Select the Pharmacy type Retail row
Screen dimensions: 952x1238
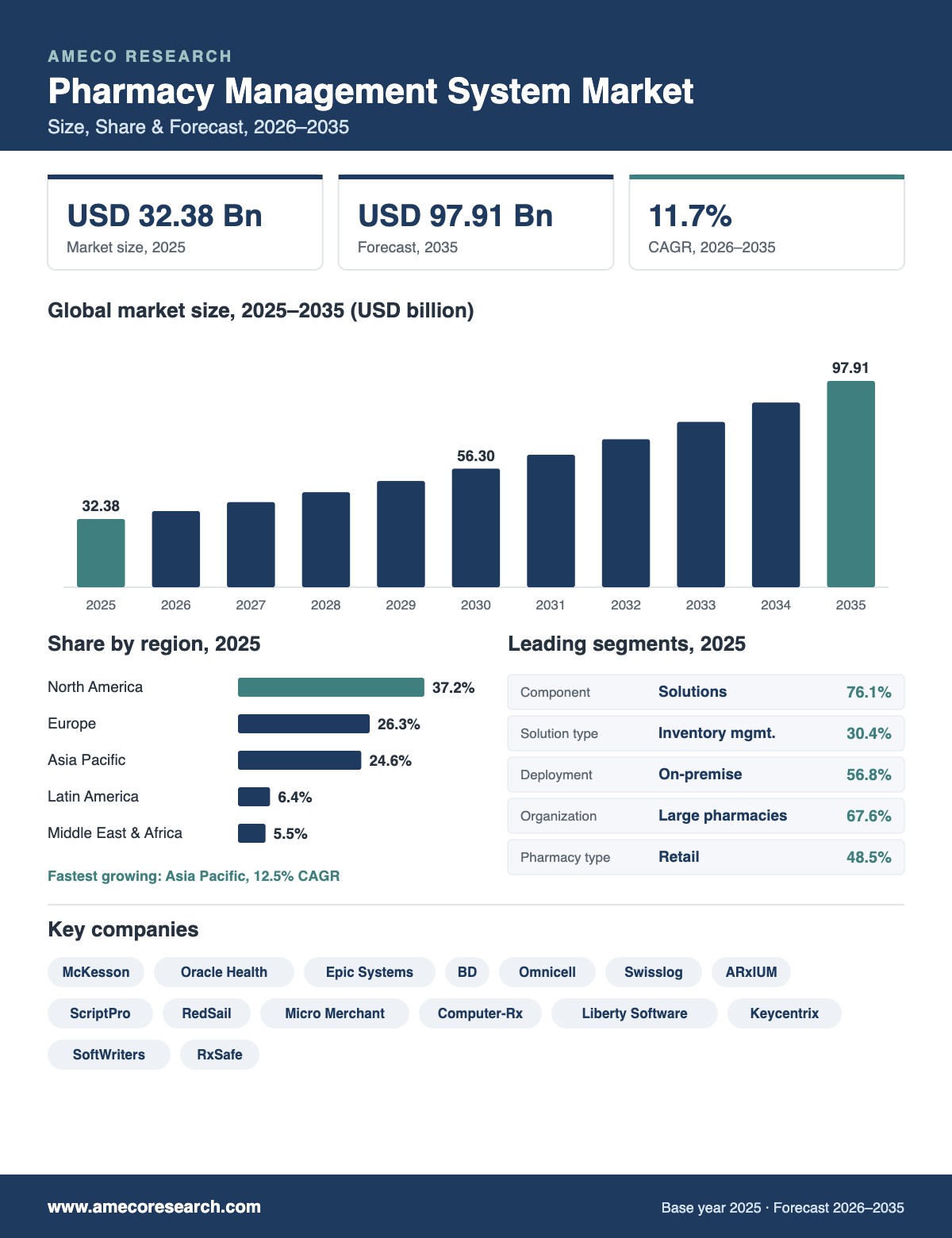706,857
